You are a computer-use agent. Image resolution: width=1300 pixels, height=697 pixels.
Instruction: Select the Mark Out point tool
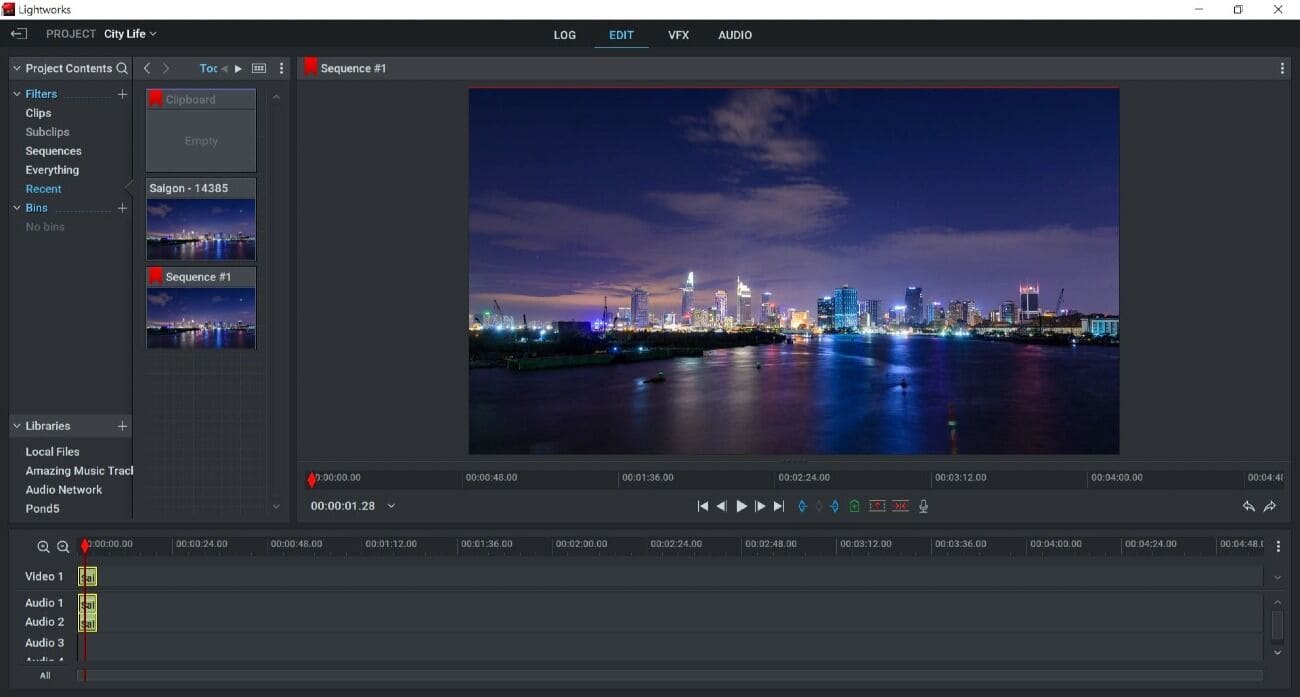coord(835,506)
